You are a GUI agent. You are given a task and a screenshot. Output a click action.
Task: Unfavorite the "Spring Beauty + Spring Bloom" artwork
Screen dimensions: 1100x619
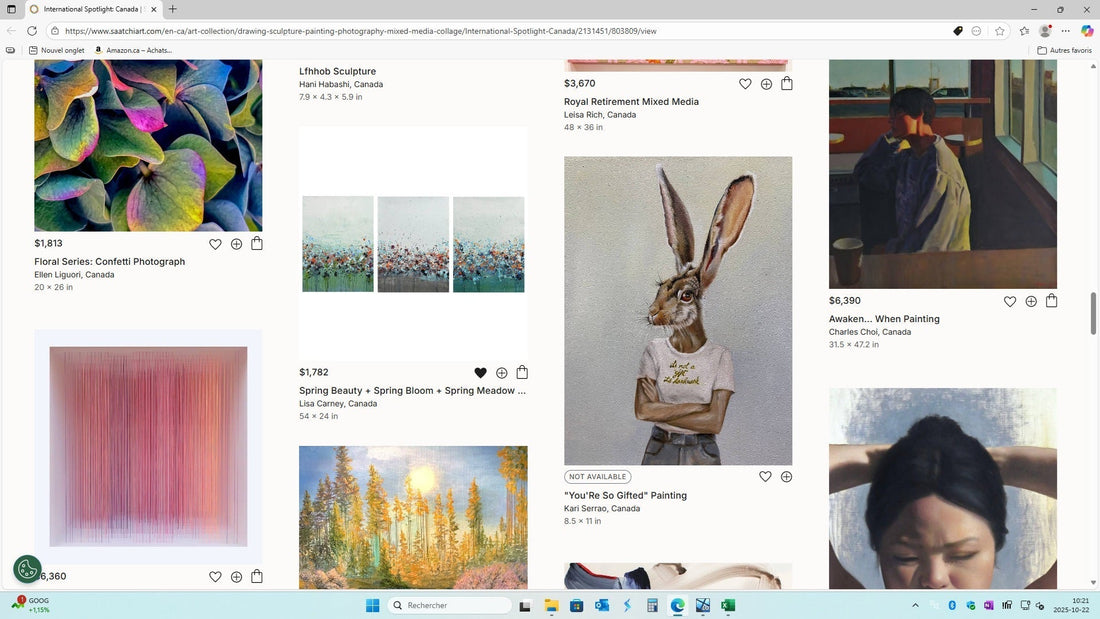pos(479,372)
